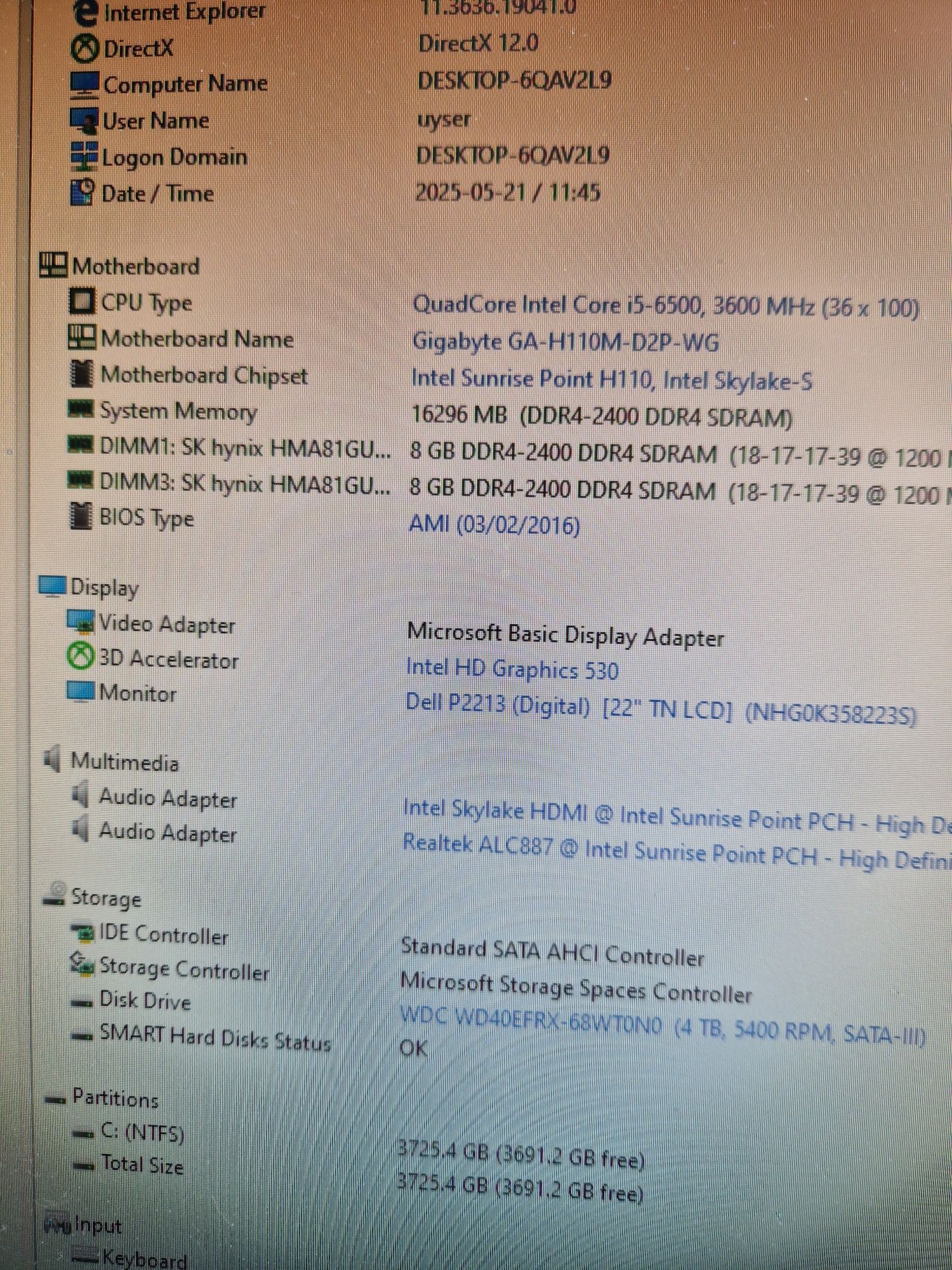952x1270 pixels.
Task: Click the Total Size row label
Action: coord(142,1165)
